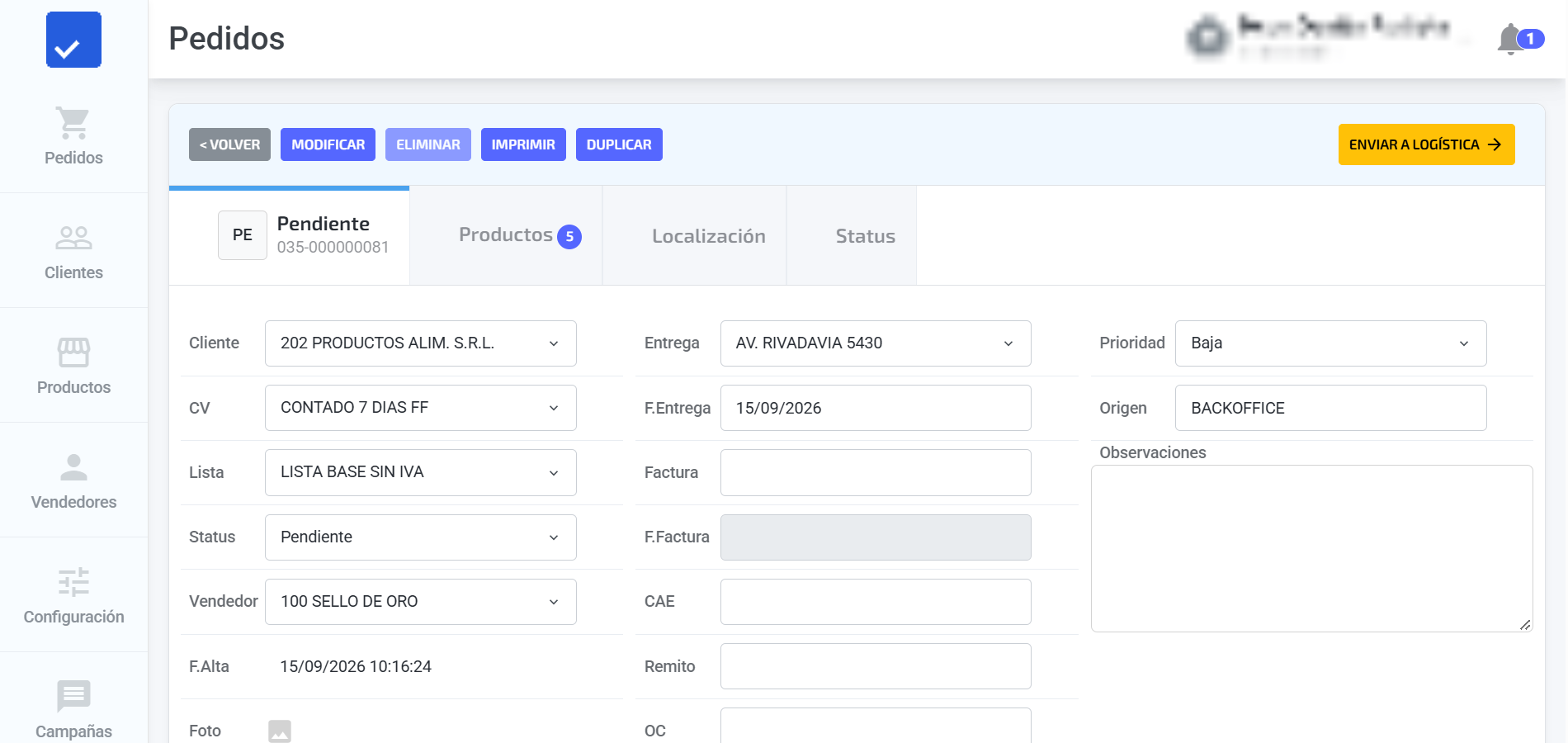Open the CV payment terms dropdown
Screen dimensions: 1568x743
point(421,408)
